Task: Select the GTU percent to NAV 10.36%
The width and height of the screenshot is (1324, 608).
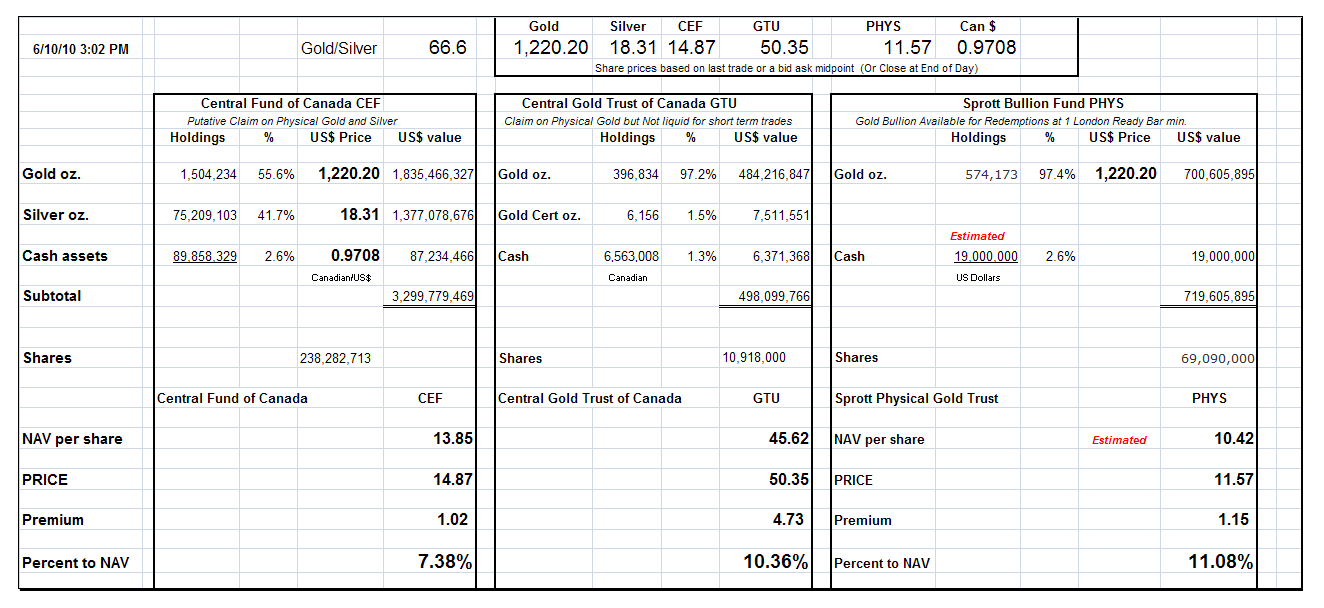Action: (776, 562)
